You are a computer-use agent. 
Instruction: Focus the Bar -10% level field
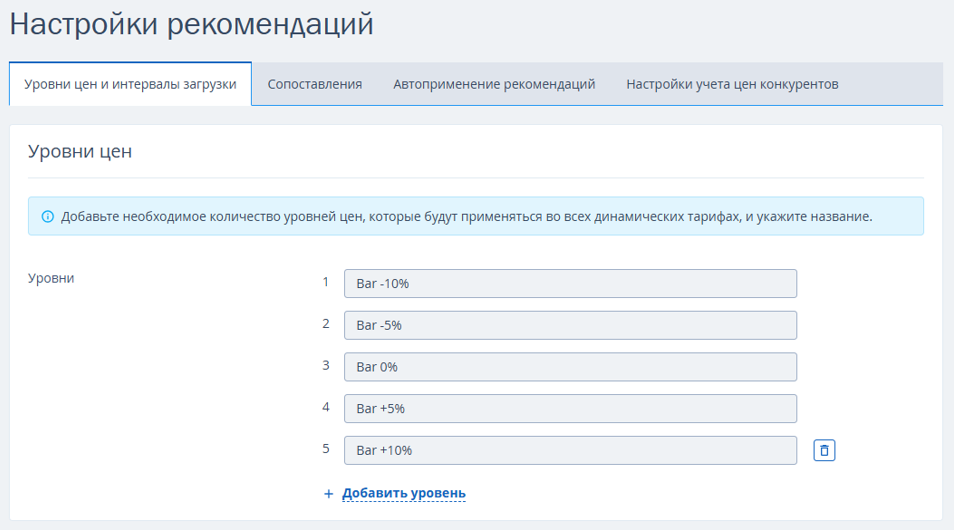coord(570,284)
